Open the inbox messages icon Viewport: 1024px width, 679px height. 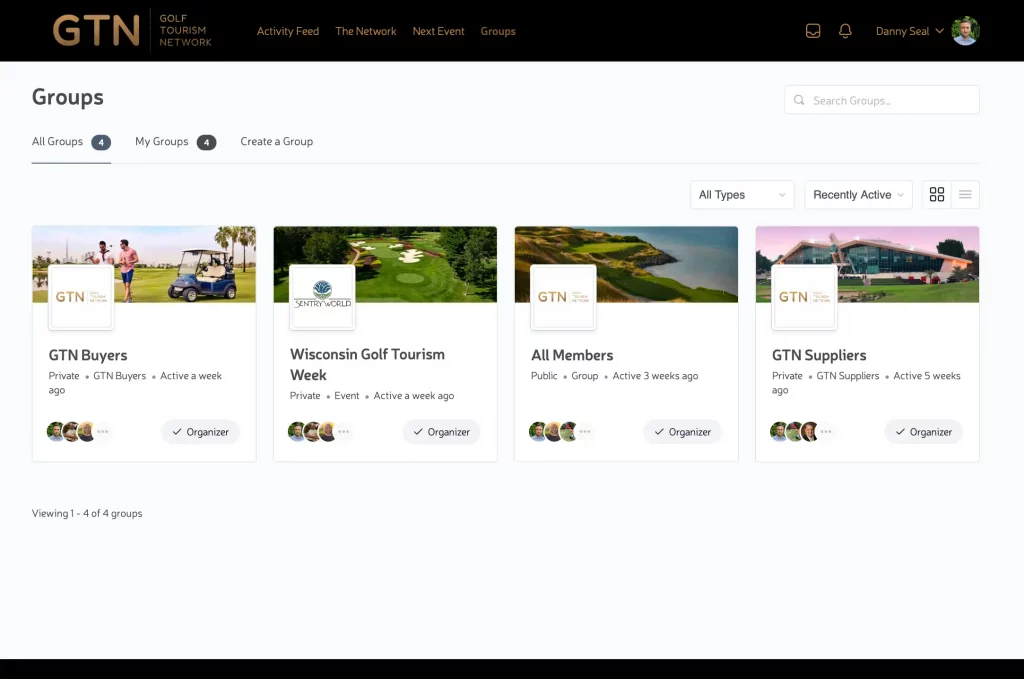click(x=813, y=31)
